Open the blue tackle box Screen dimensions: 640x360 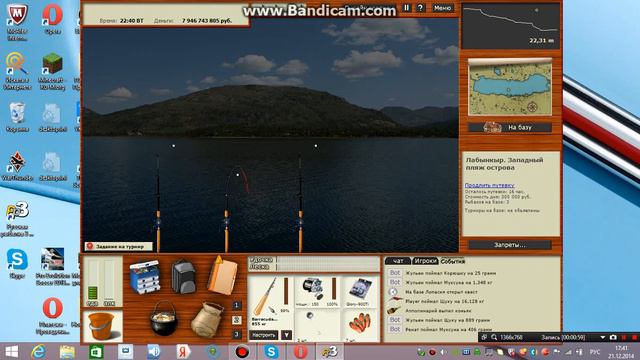tap(144, 277)
